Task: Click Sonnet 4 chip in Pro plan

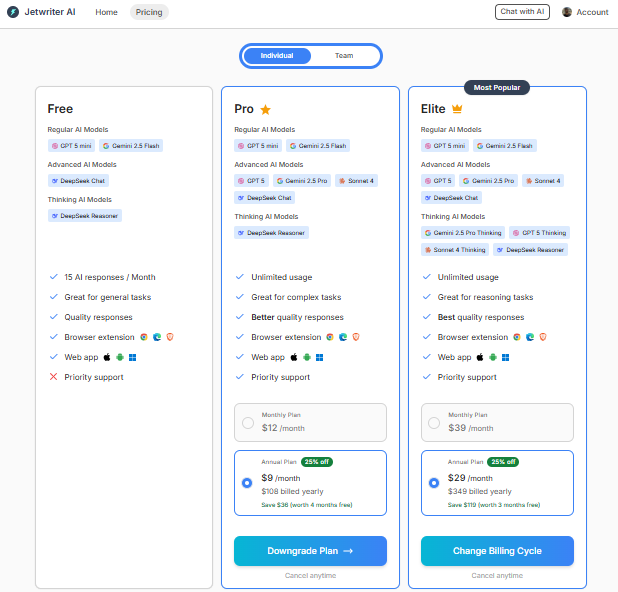Action: coord(356,181)
